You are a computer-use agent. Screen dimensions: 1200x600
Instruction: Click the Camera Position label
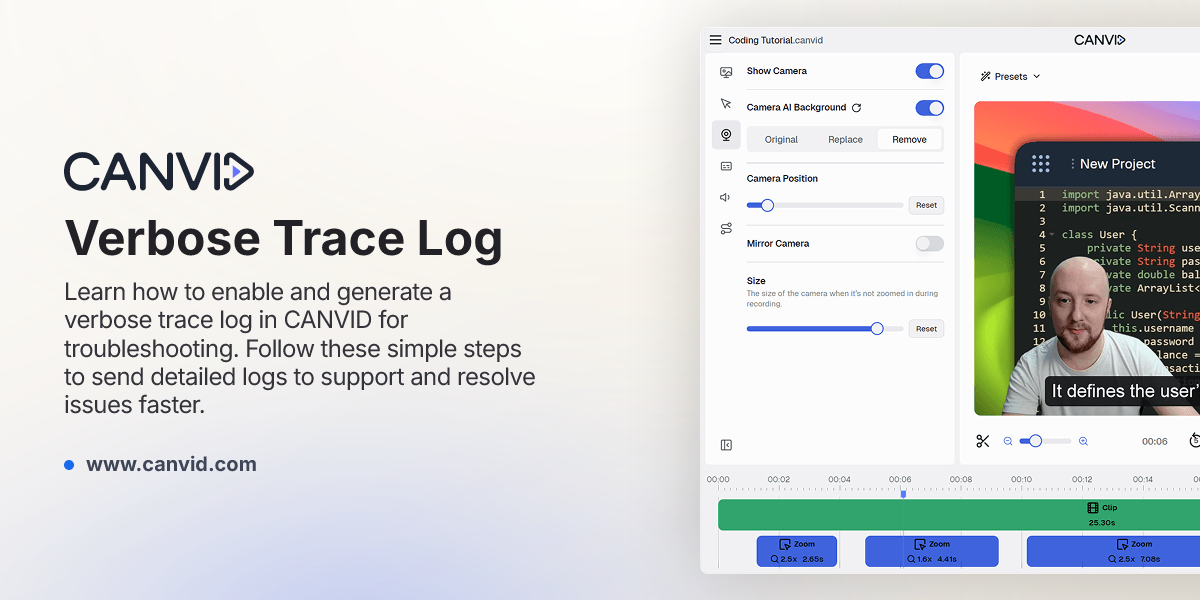tap(782, 178)
